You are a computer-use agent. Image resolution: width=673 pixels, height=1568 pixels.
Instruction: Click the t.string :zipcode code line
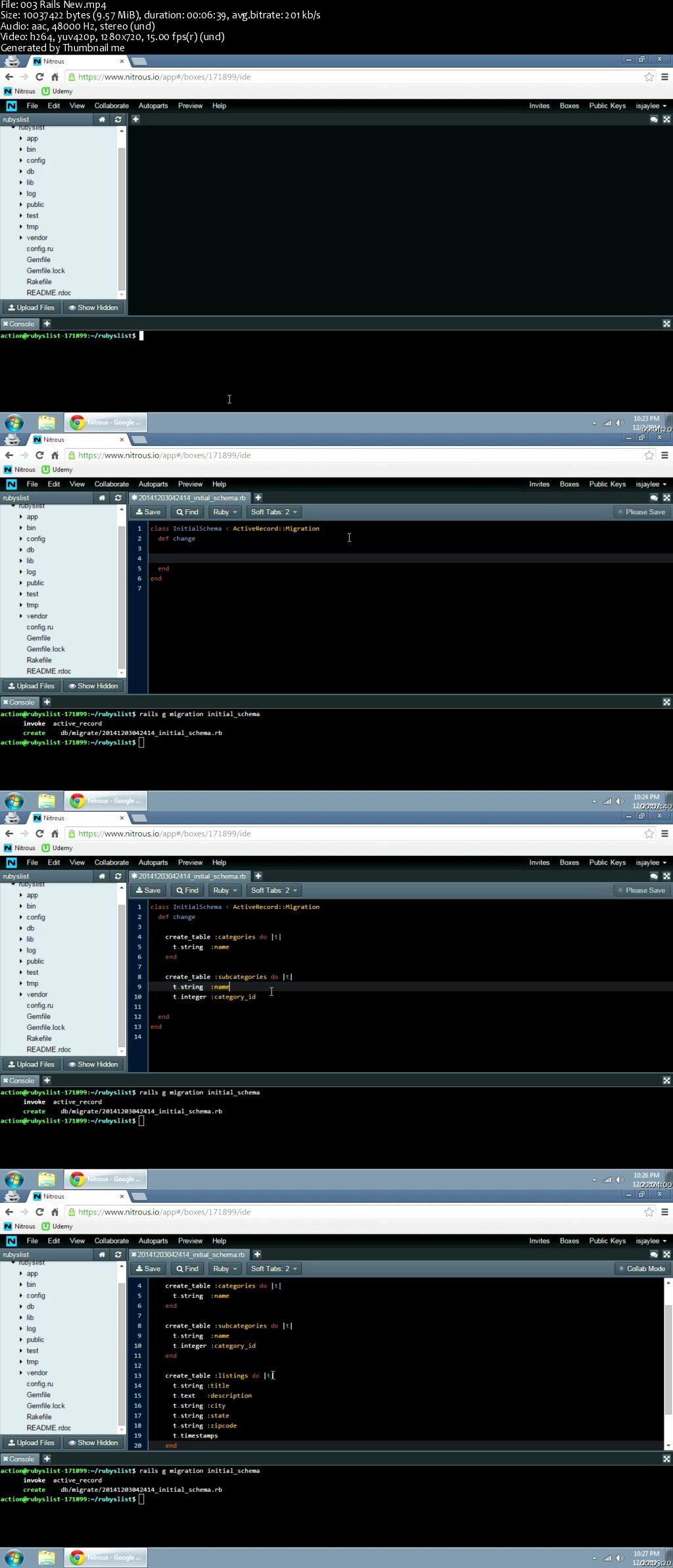tap(204, 1426)
